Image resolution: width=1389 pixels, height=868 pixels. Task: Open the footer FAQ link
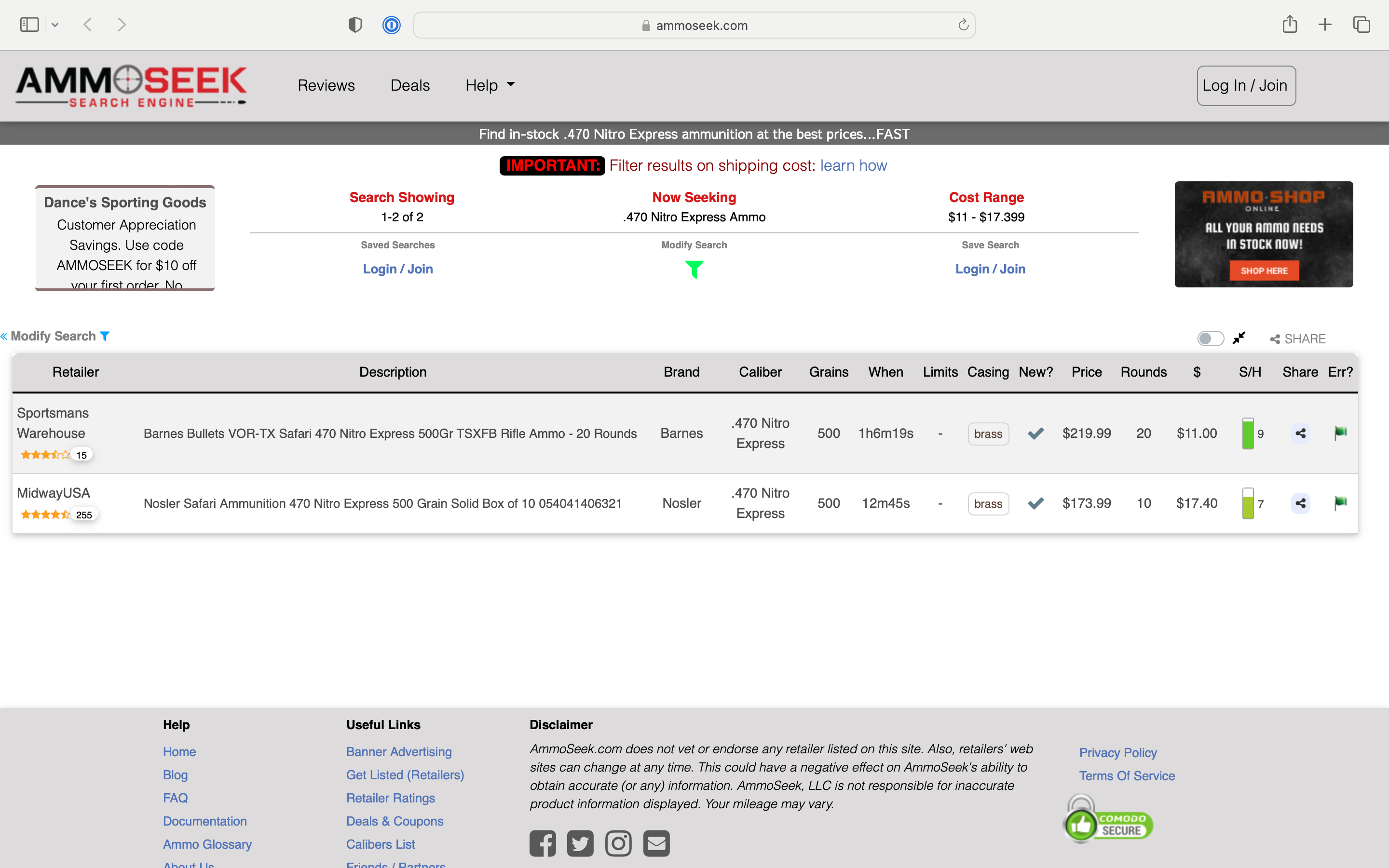(x=175, y=798)
